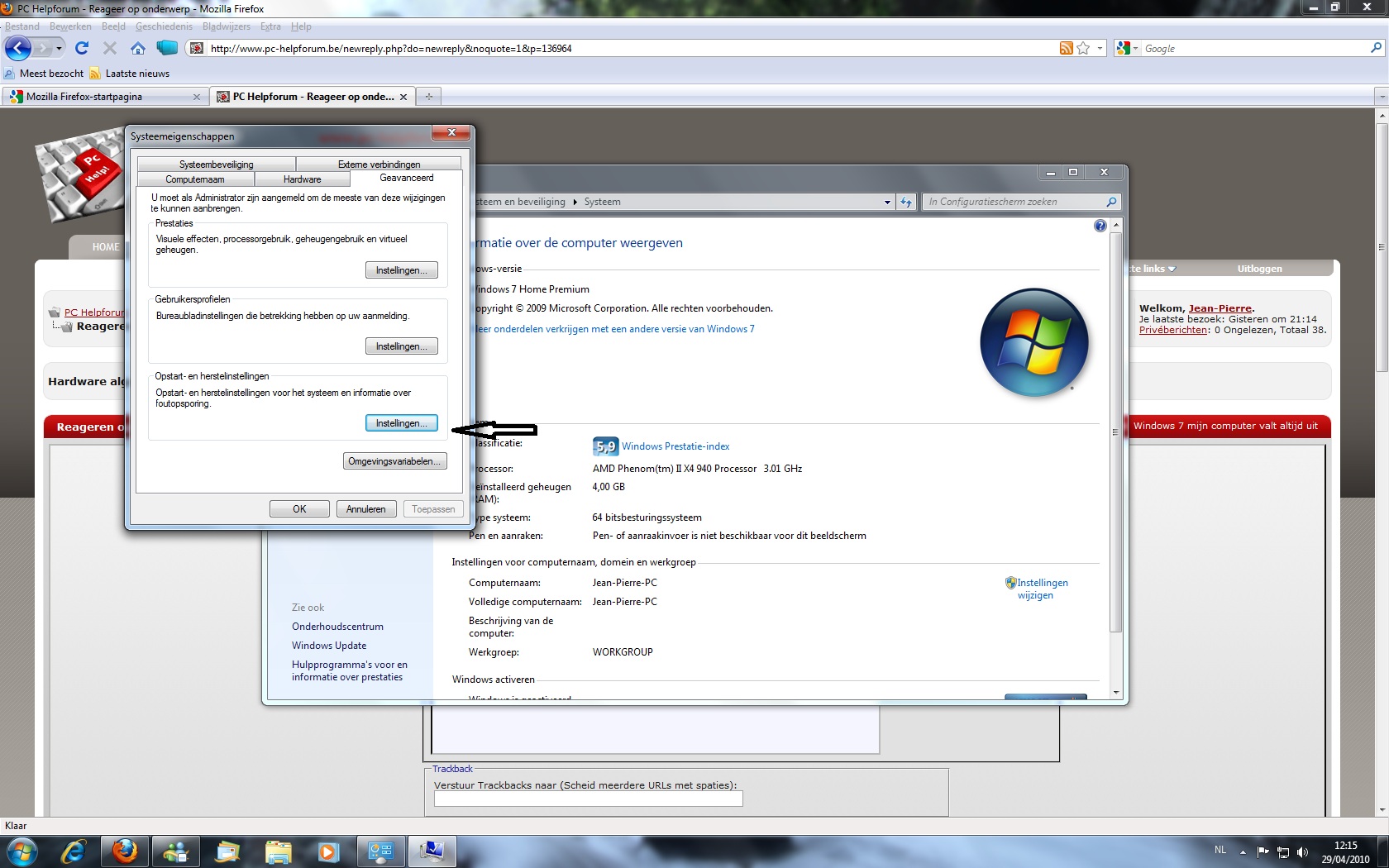The image size is (1389, 868).
Task: Open a new tab with plus button
Action: tap(428, 97)
